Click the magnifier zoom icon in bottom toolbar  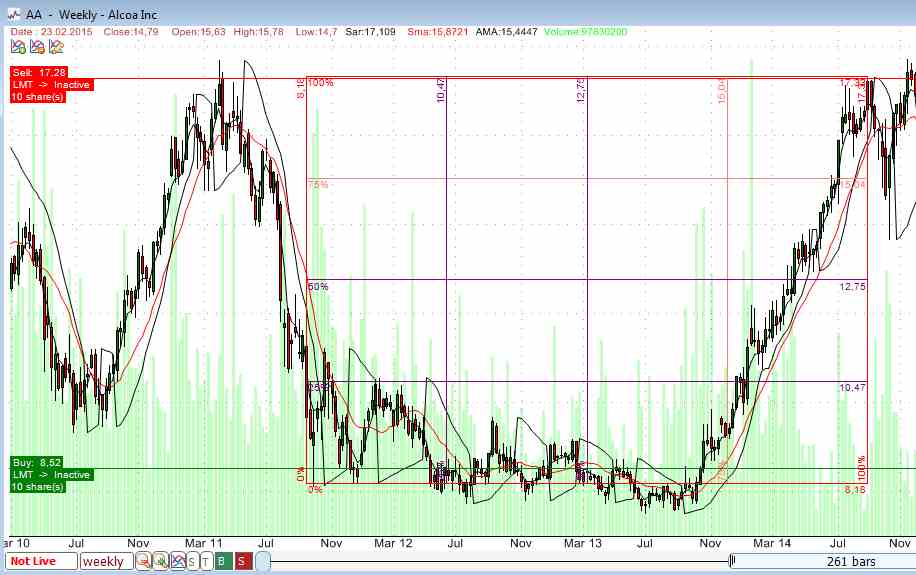pos(143,561)
